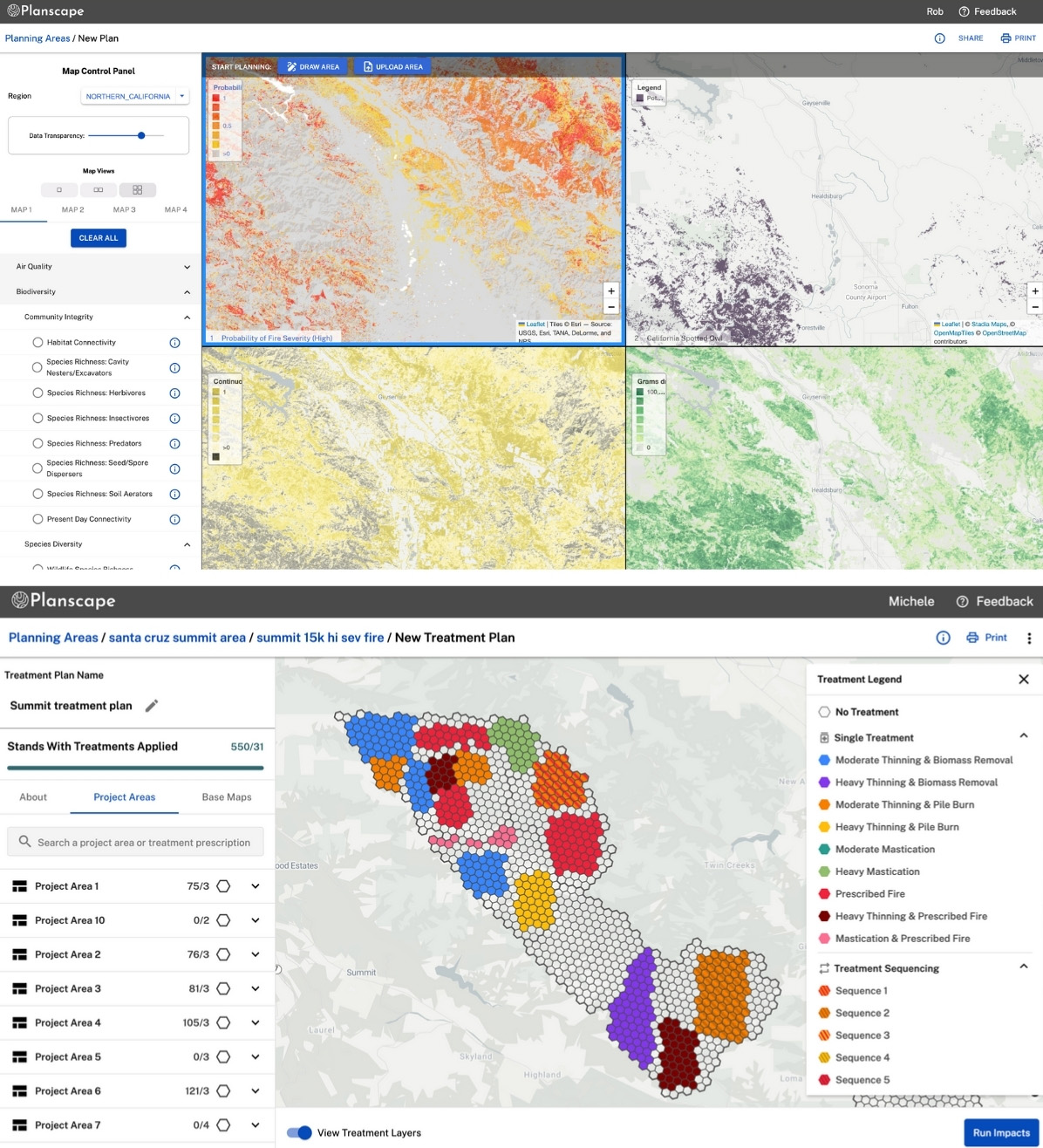Select Present Day Connectivity radio button
The width and height of the screenshot is (1043, 1148).
pos(37,519)
